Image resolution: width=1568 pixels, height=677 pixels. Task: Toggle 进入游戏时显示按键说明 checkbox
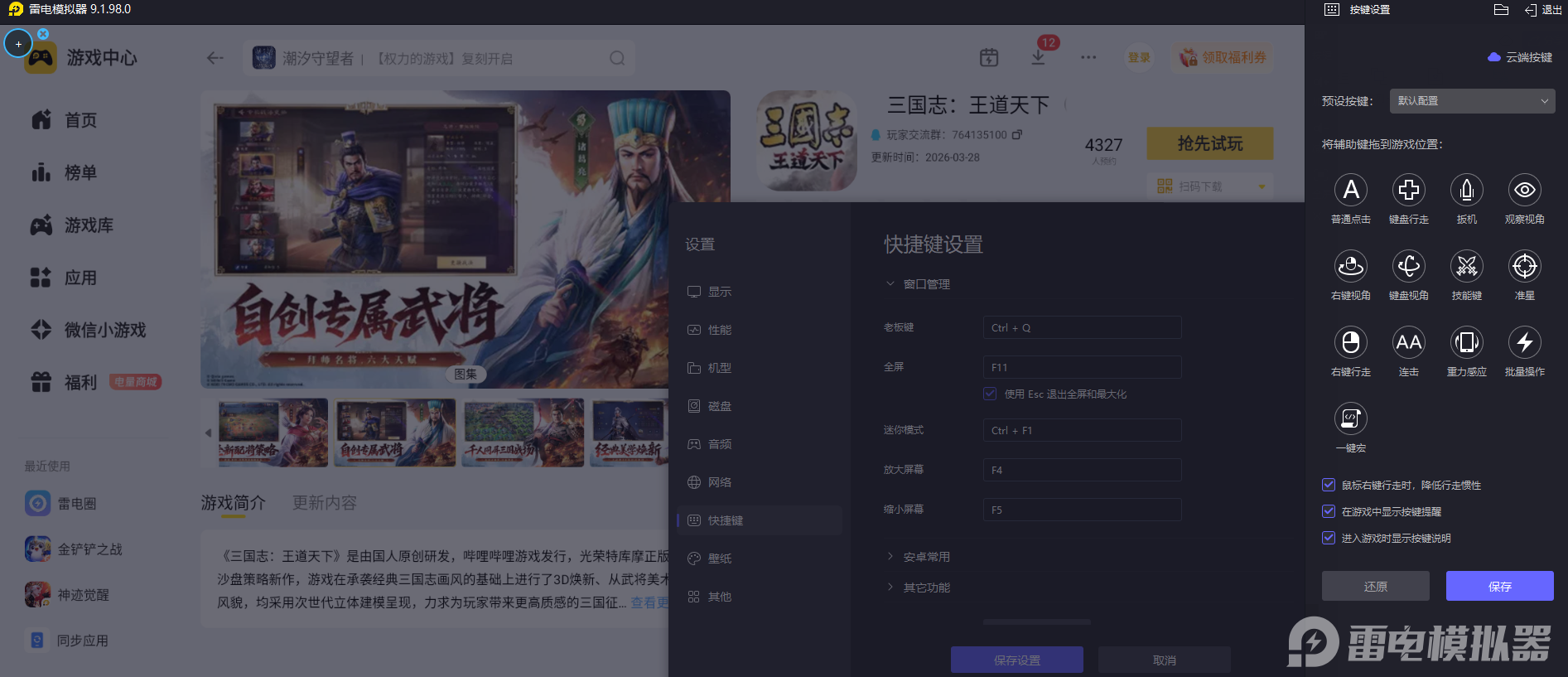point(1329,538)
